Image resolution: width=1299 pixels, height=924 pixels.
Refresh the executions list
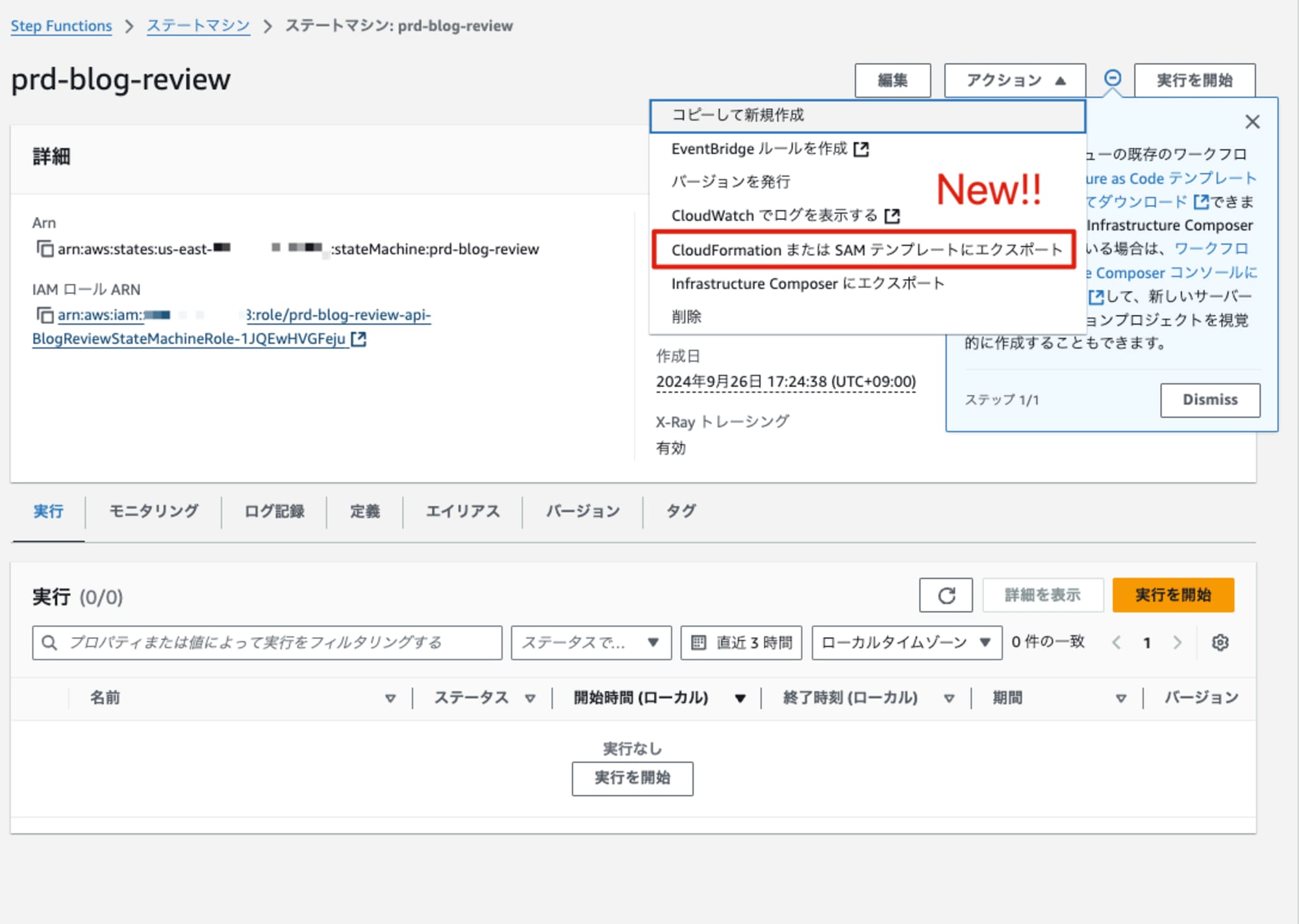pyautogui.click(x=946, y=595)
